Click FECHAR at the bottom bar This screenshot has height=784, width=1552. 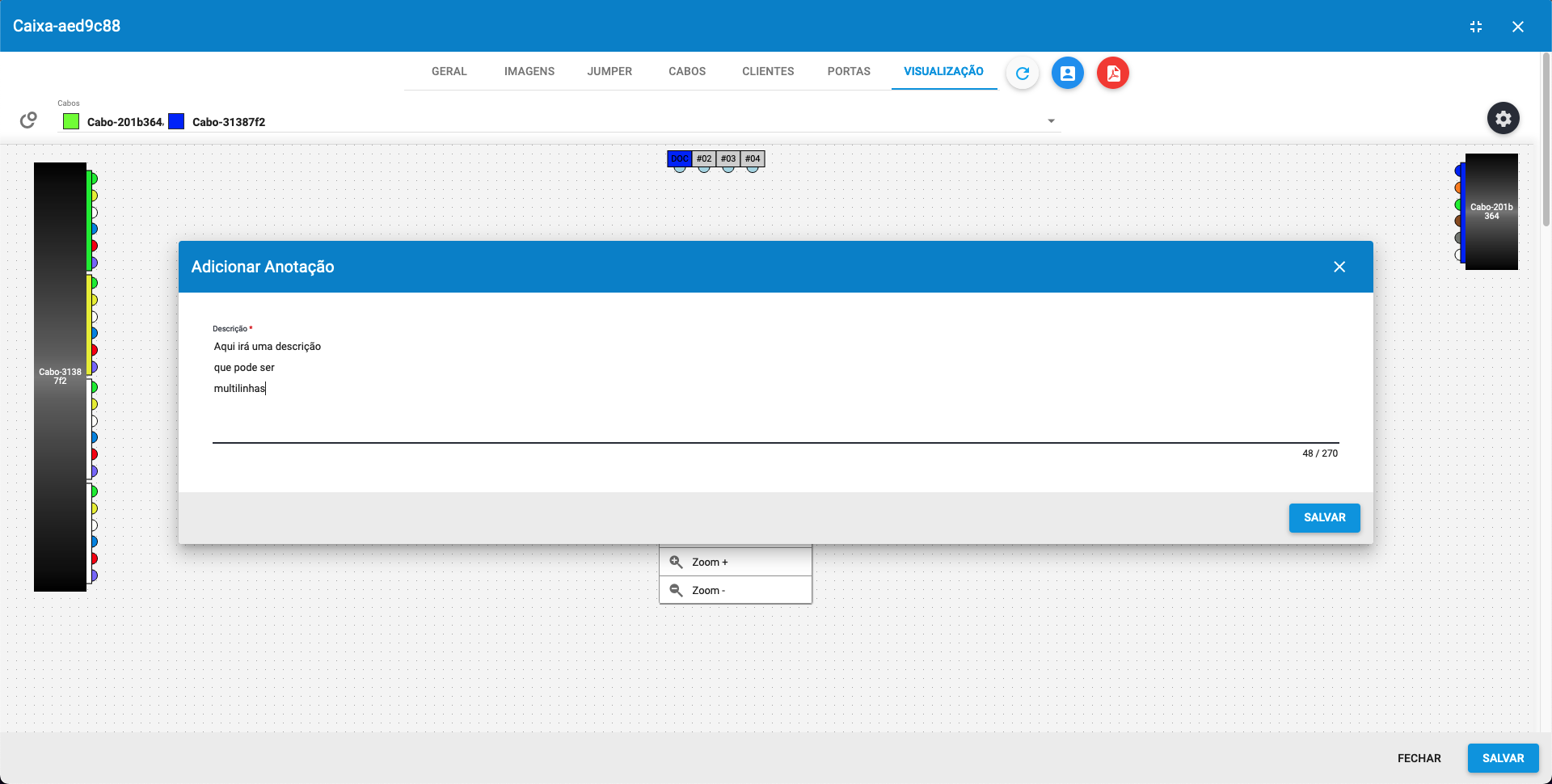(1419, 758)
